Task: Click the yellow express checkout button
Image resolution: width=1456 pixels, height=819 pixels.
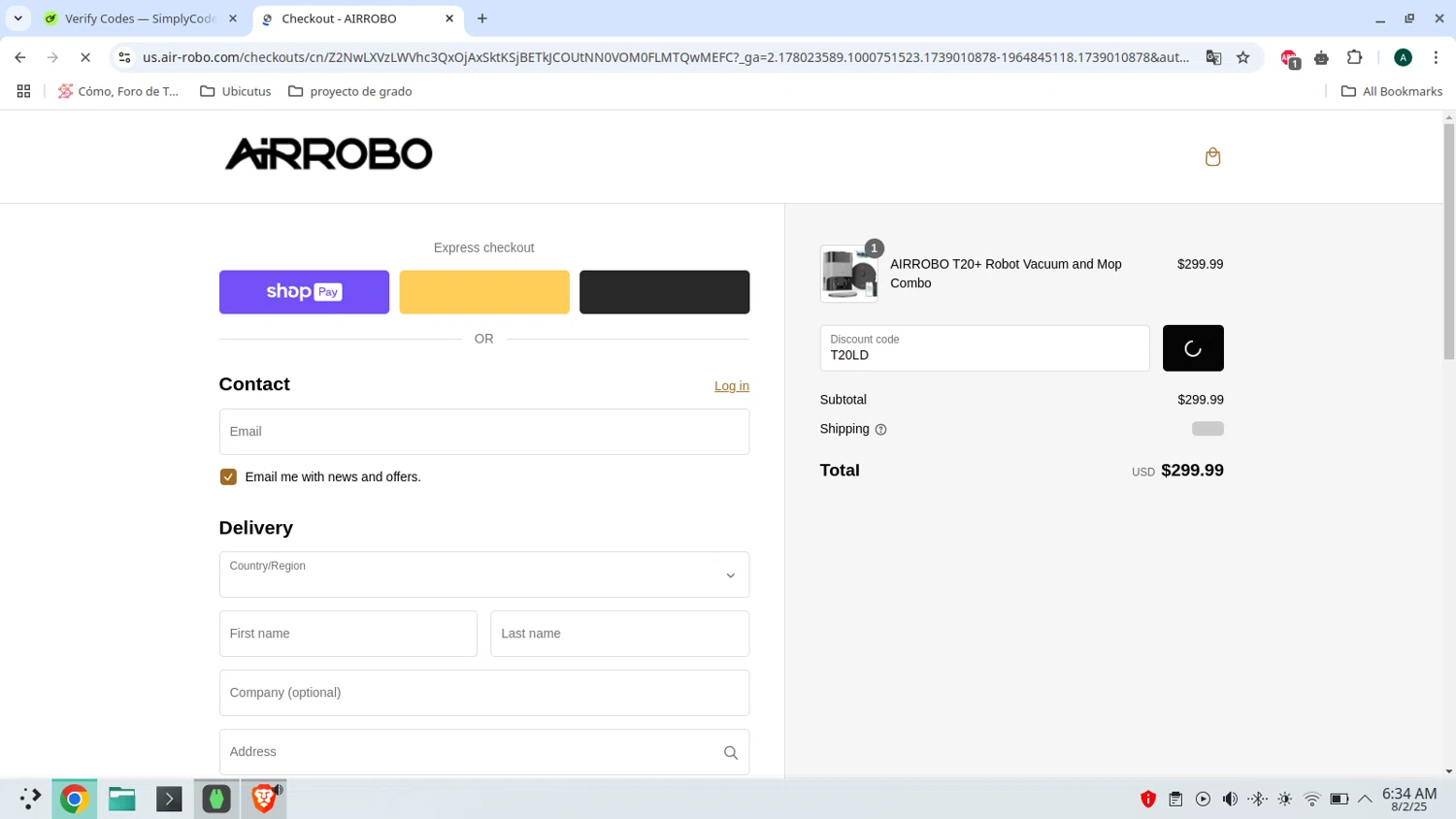Action: click(484, 292)
